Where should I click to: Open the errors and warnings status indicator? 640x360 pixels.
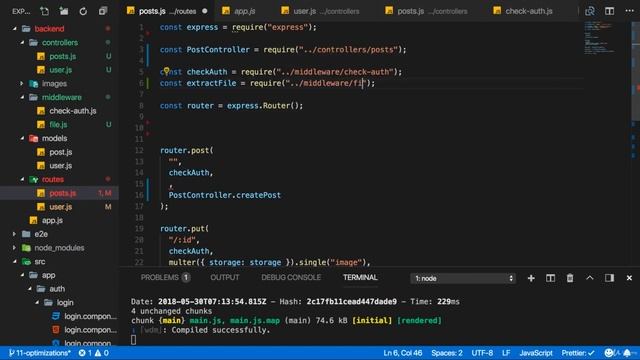pyautogui.click(x=93, y=353)
